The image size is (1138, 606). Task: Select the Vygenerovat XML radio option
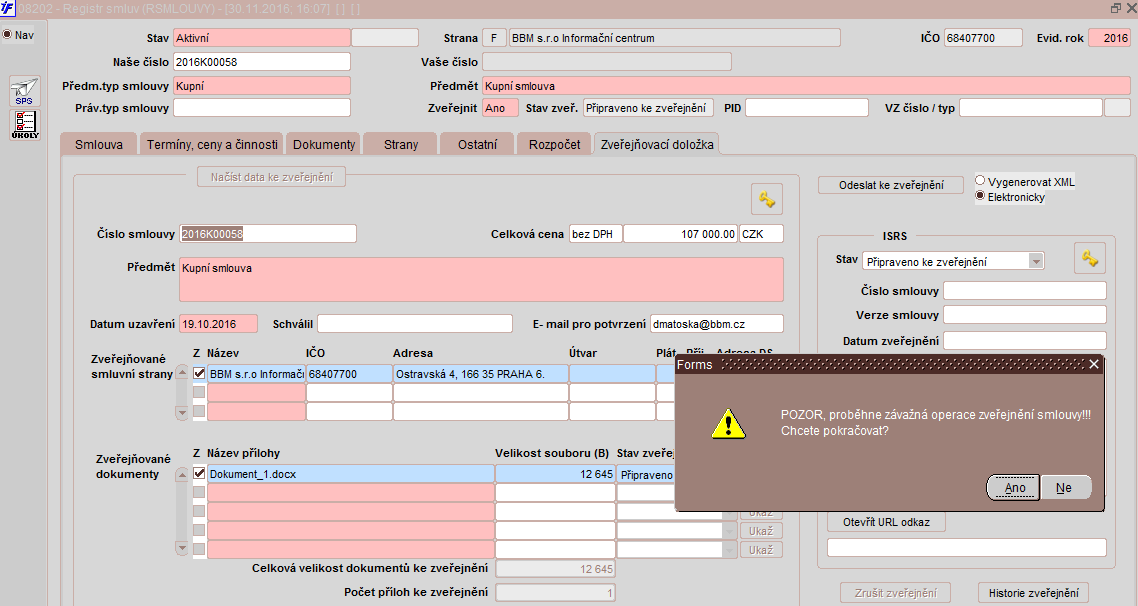(x=980, y=181)
